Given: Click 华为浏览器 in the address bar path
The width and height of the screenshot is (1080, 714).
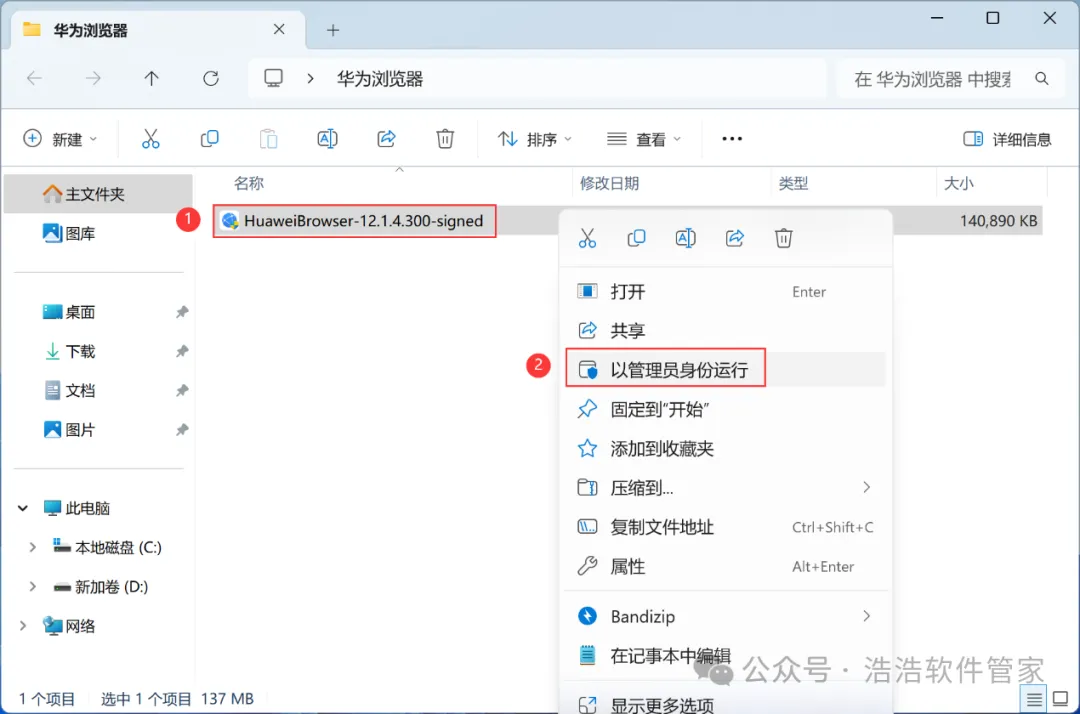Looking at the screenshot, I should [380, 79].
